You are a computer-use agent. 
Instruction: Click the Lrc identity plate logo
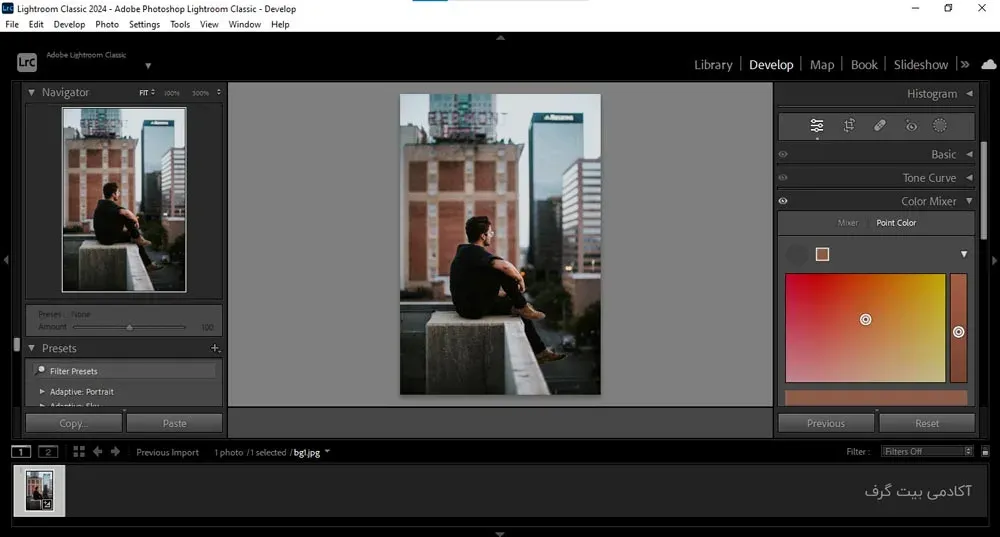pos(27,62)
